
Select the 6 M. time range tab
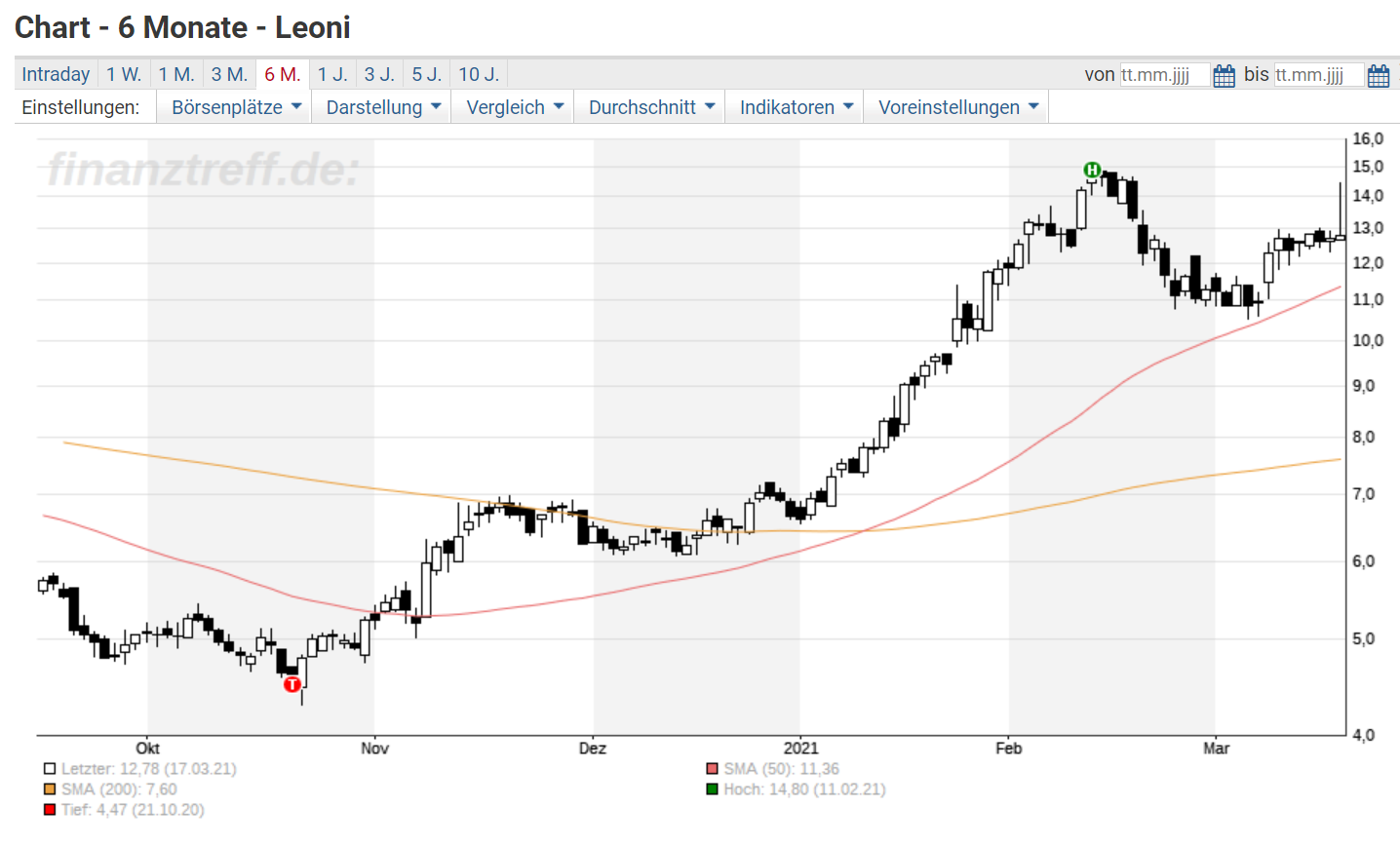click(283, 74)
